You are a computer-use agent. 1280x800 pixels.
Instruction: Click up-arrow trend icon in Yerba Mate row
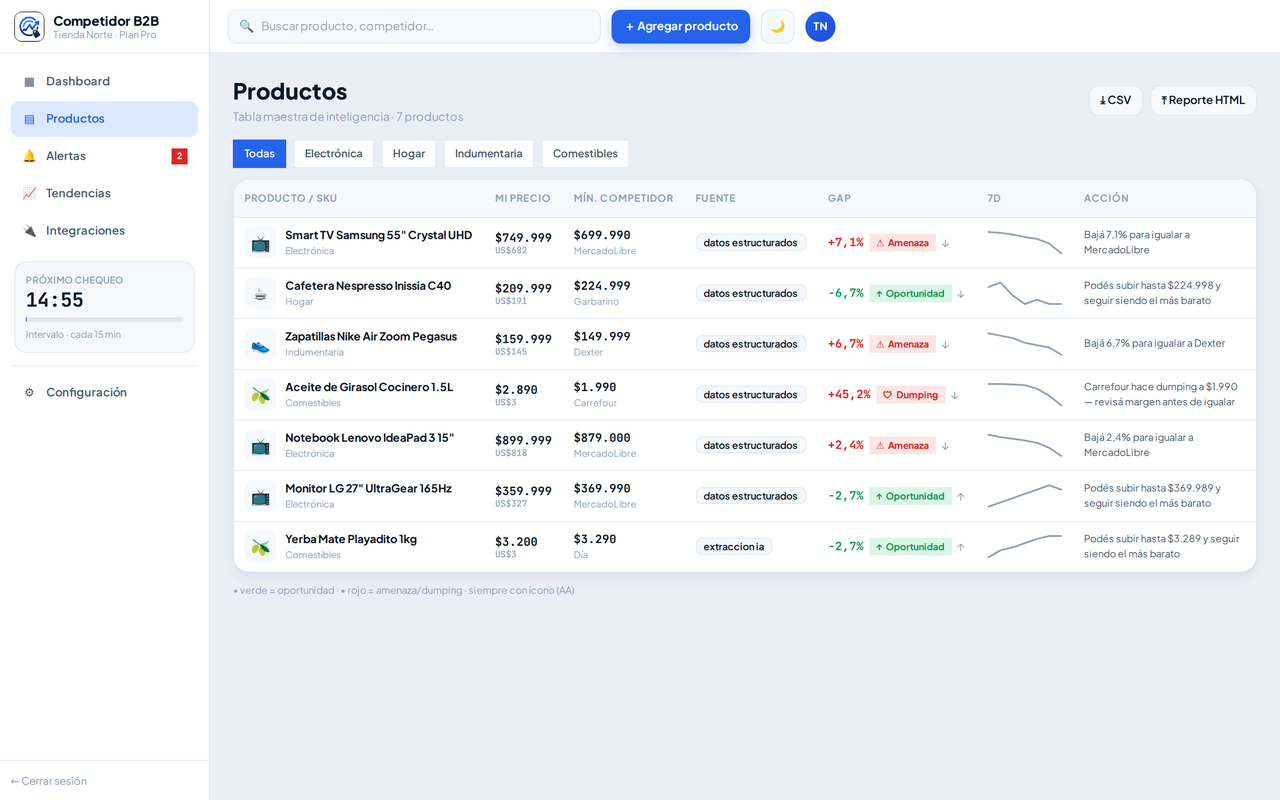[x=961, y=547]
